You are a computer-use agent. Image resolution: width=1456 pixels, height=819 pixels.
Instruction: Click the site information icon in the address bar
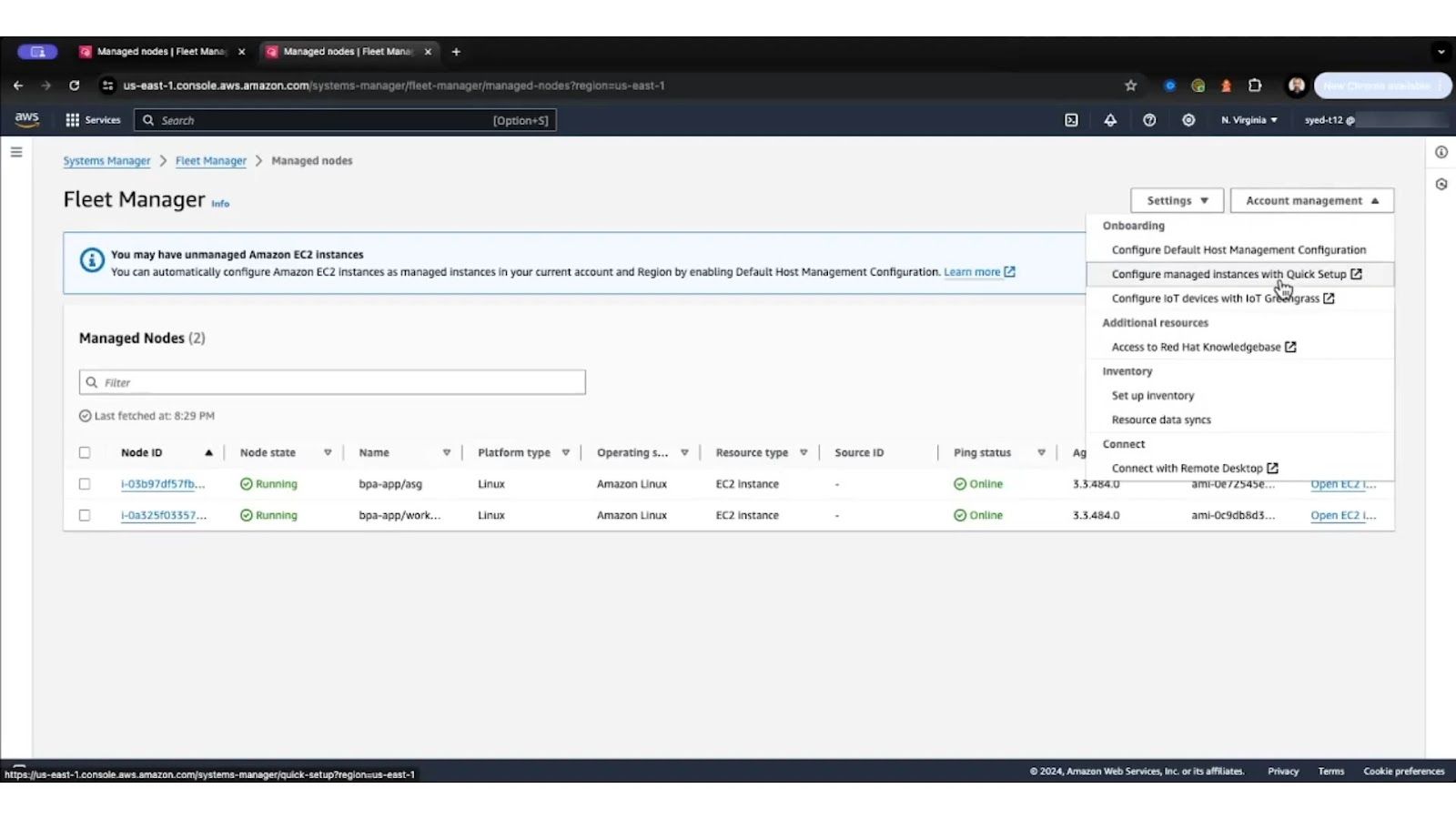point(107,86)
